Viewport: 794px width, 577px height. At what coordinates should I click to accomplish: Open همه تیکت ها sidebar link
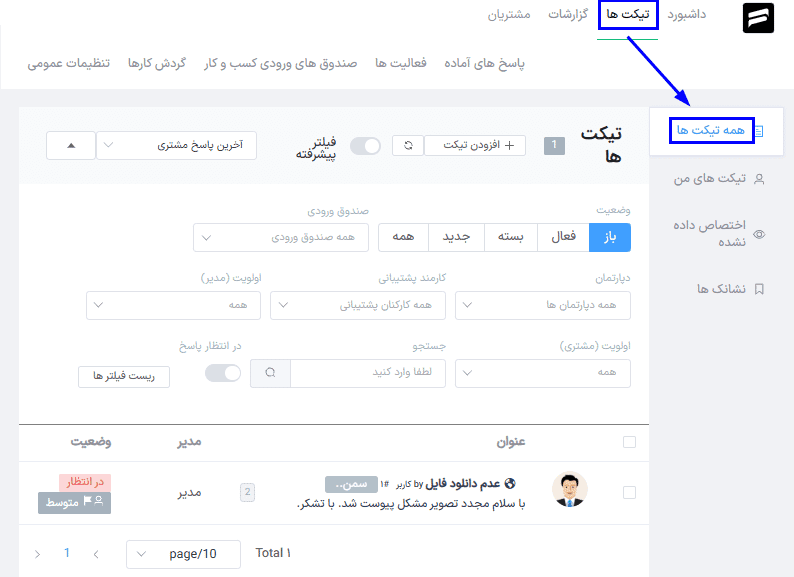710,131
